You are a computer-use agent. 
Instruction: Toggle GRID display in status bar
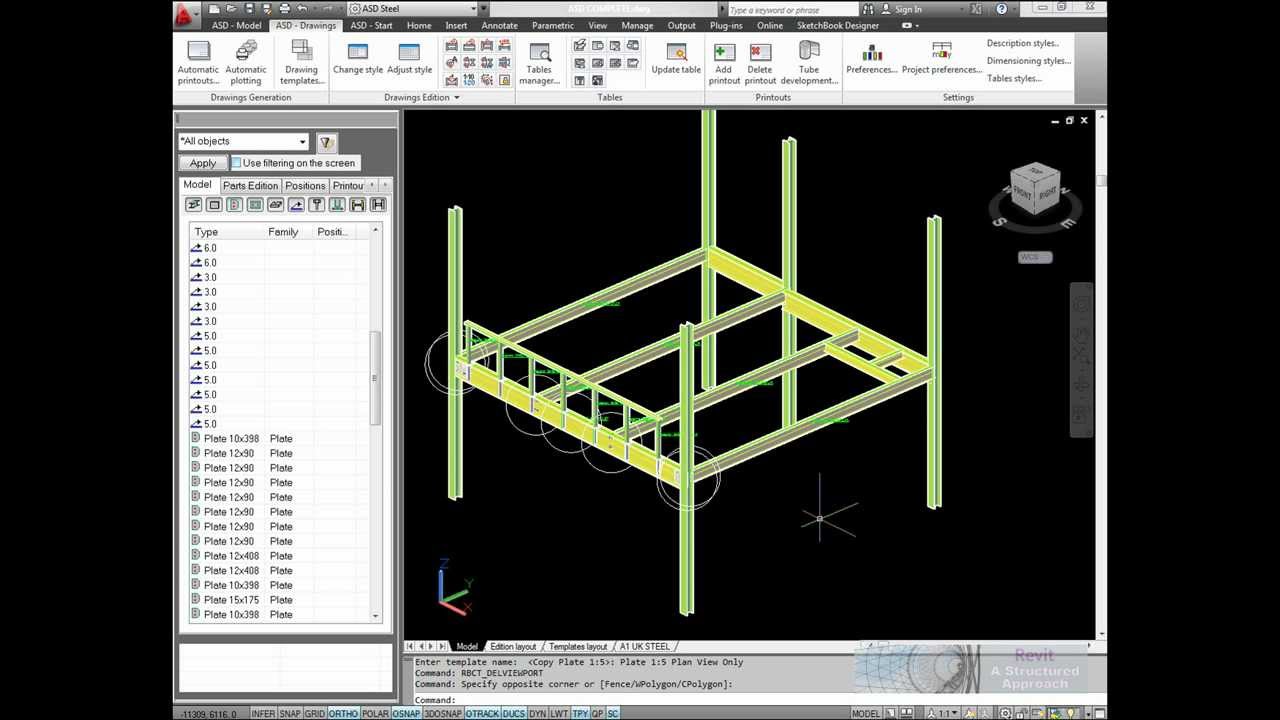tap(315, 714)
